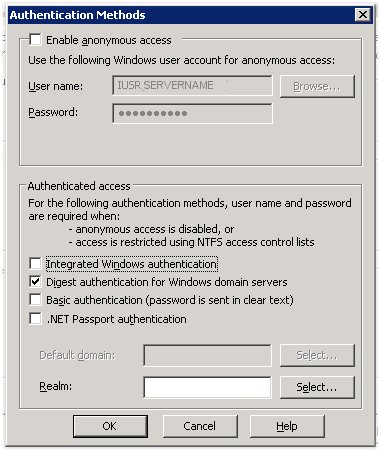Open the Select button beside Realm
The width and height of the screenshot is (380, 452).
(317, 387)
